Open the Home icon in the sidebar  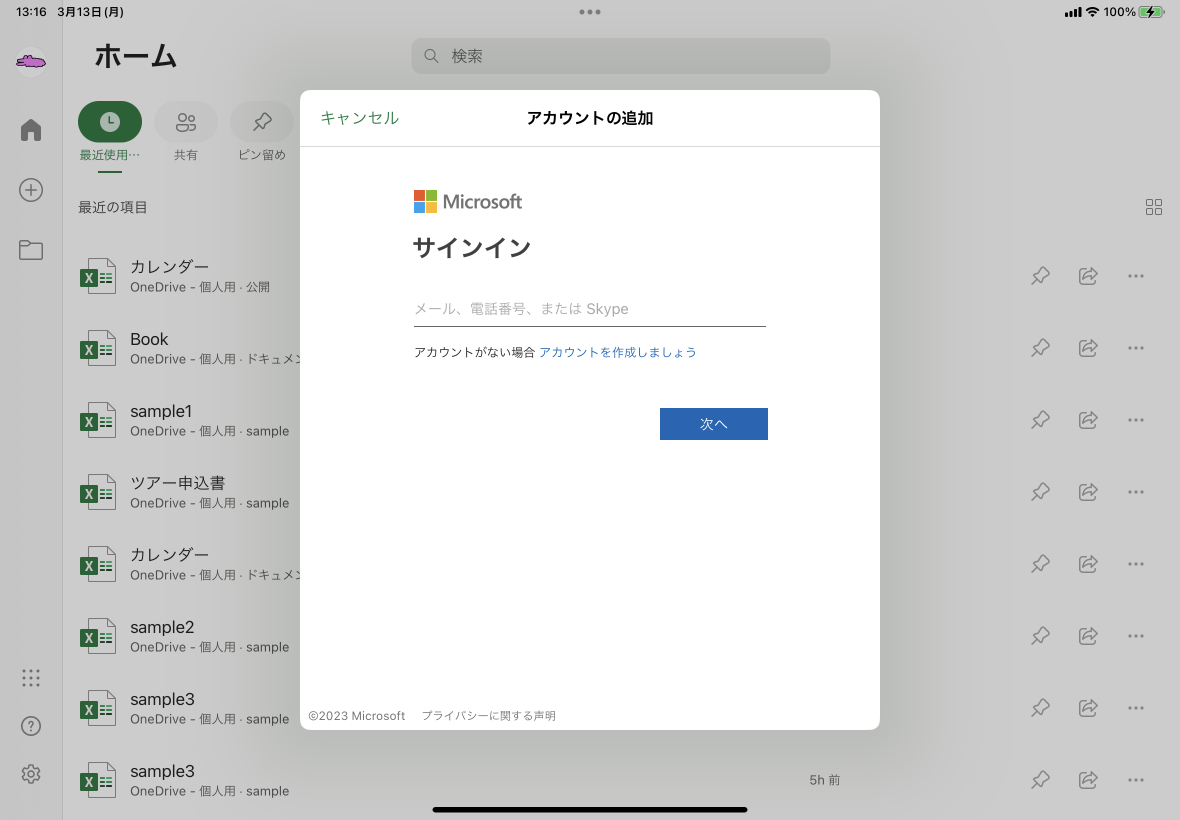coord(30,130)
